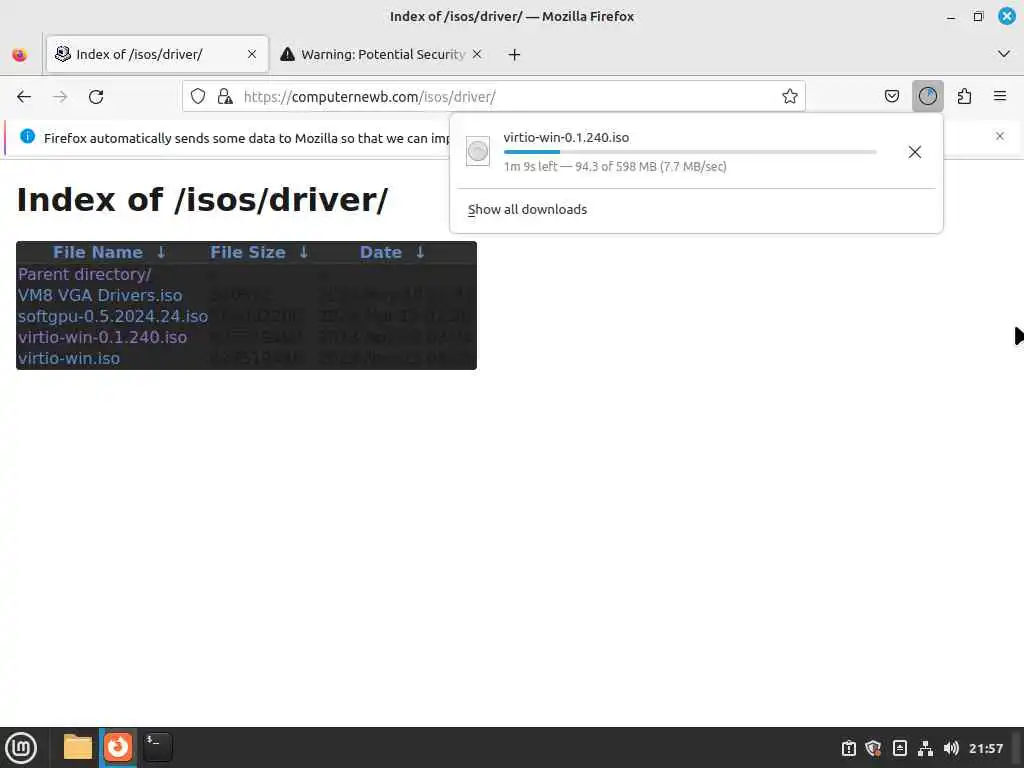Sort listing by Date
Screen dimensions: 1024x768
coord(381,253)
